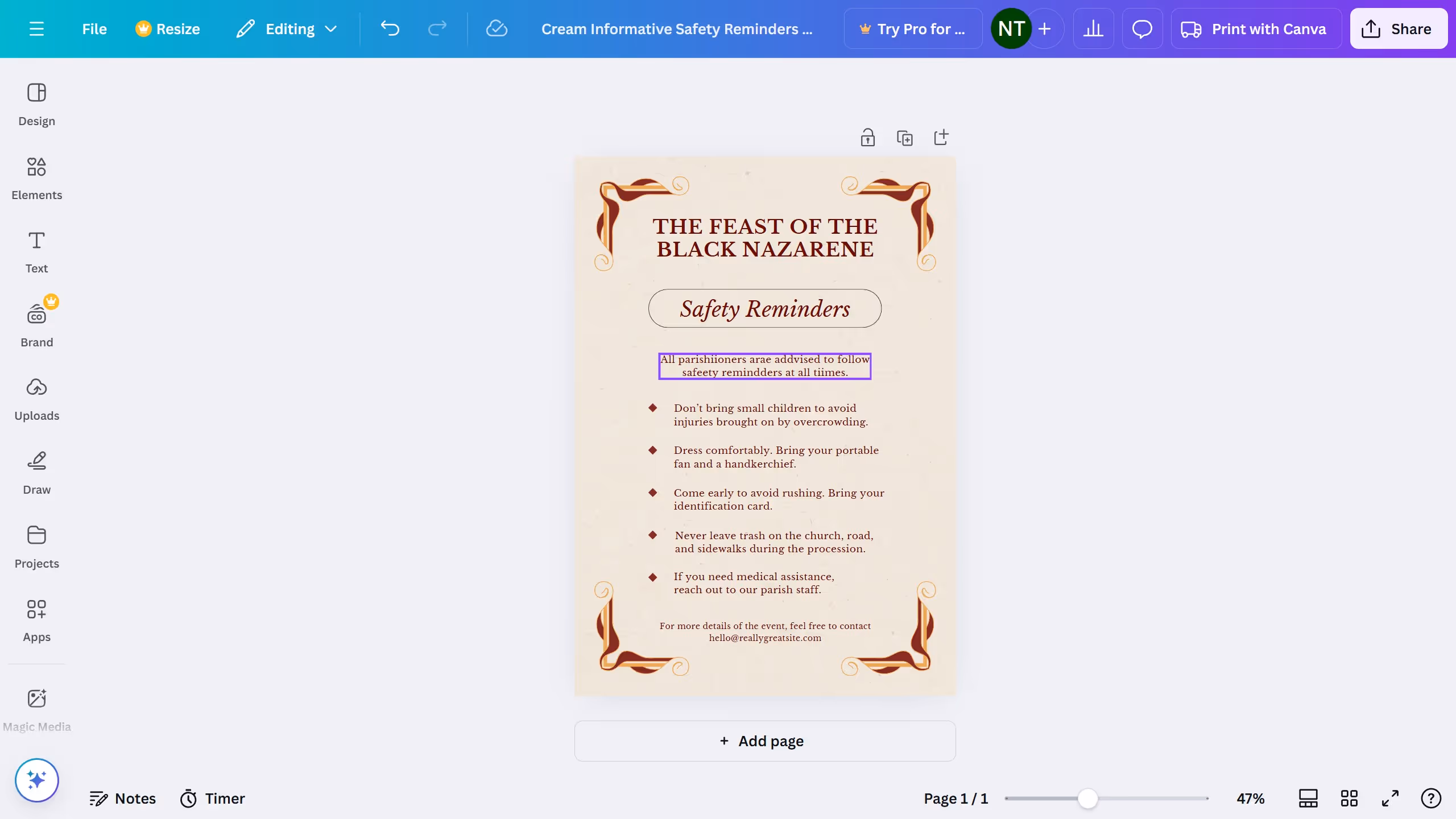
Task: Click the Share button
Action: pos(1398,28)
